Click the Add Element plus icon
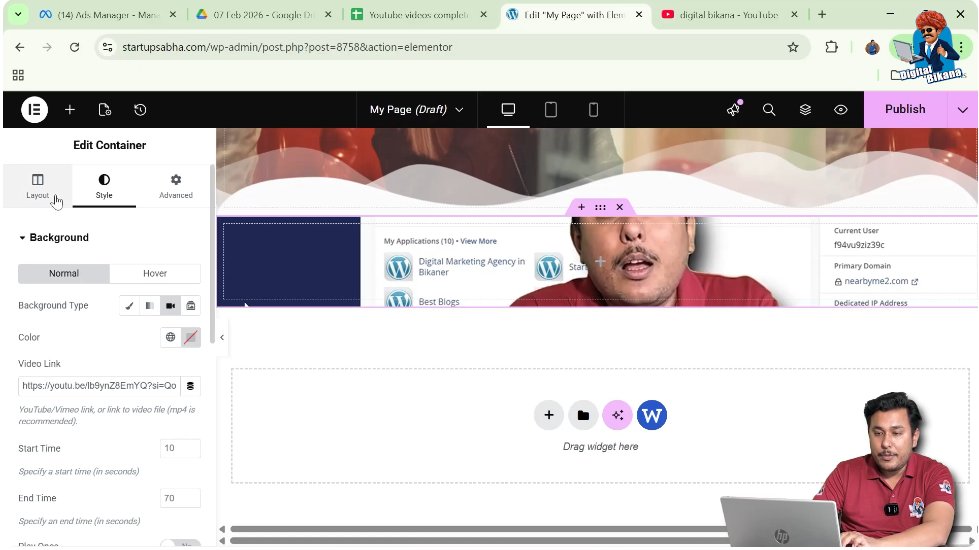979x550 pixels. 70,110
